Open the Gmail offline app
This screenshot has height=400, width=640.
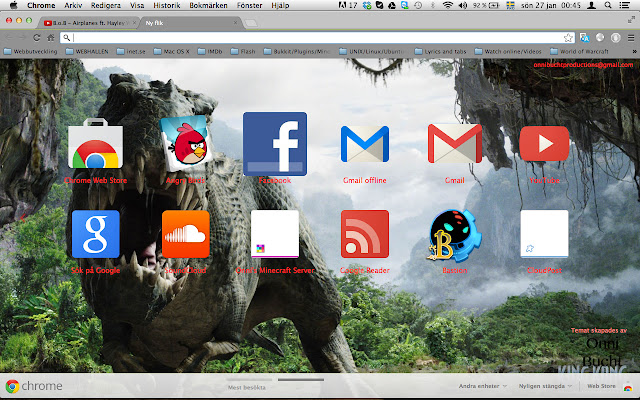coord(364,144)
